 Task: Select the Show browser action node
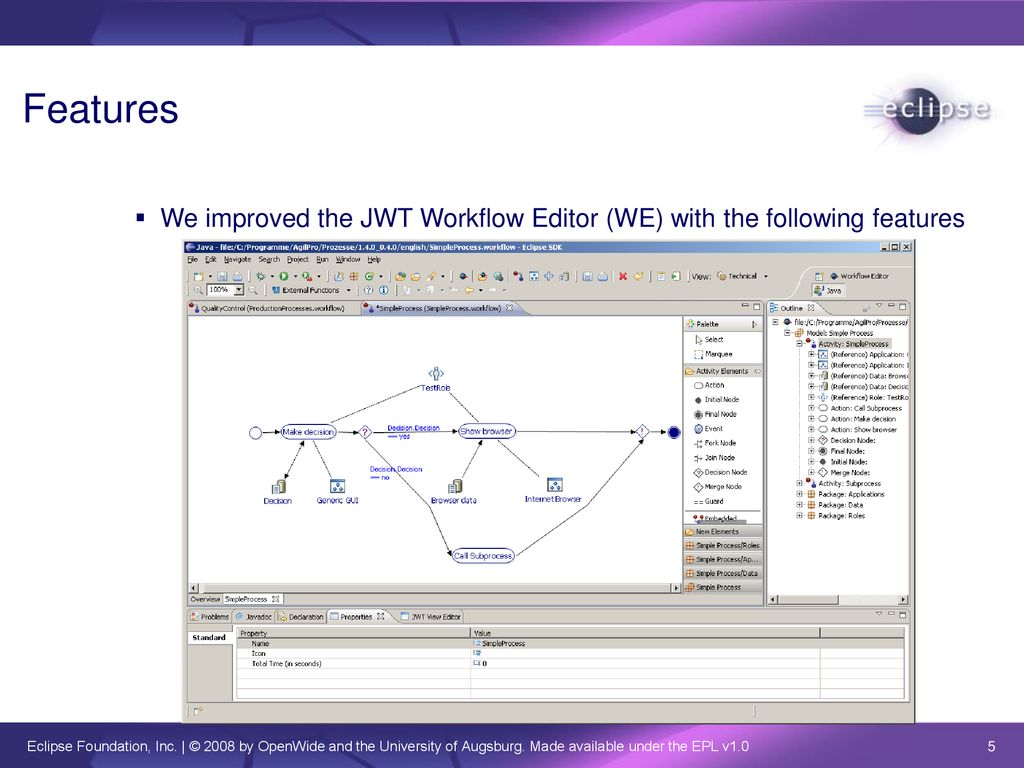[487, 431]
